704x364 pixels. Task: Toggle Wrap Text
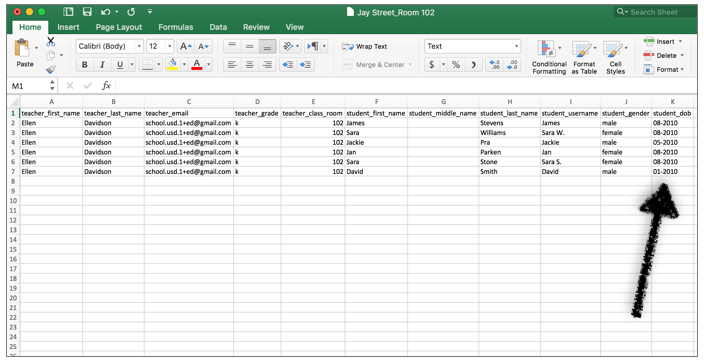pos(364,46)
